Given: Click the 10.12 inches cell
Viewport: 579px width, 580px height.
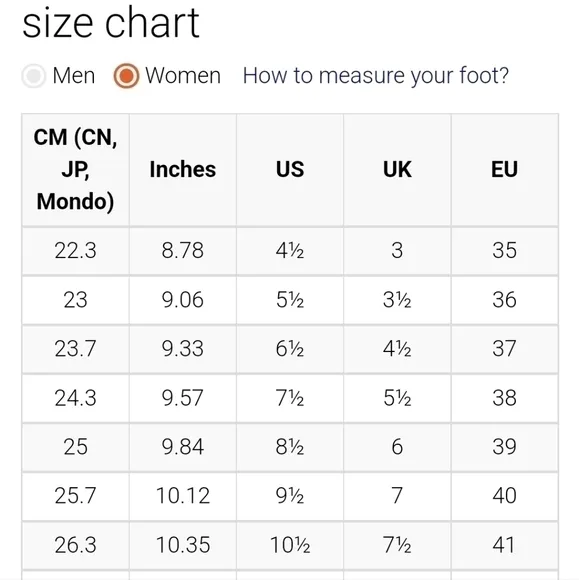Looking at the screenshot, I should click(x=183, y=496).
